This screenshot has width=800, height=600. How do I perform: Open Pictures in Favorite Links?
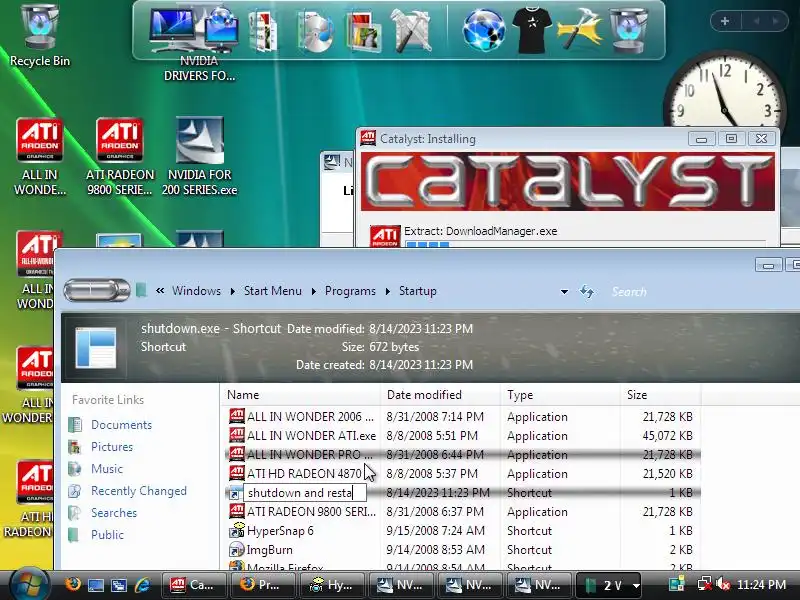pos(112,446)
